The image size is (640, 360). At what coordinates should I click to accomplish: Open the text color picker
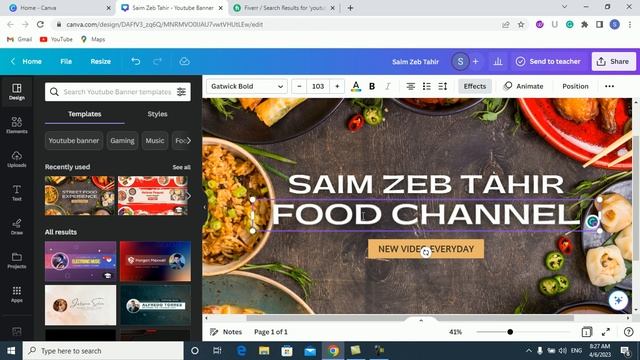click(356, 86)
